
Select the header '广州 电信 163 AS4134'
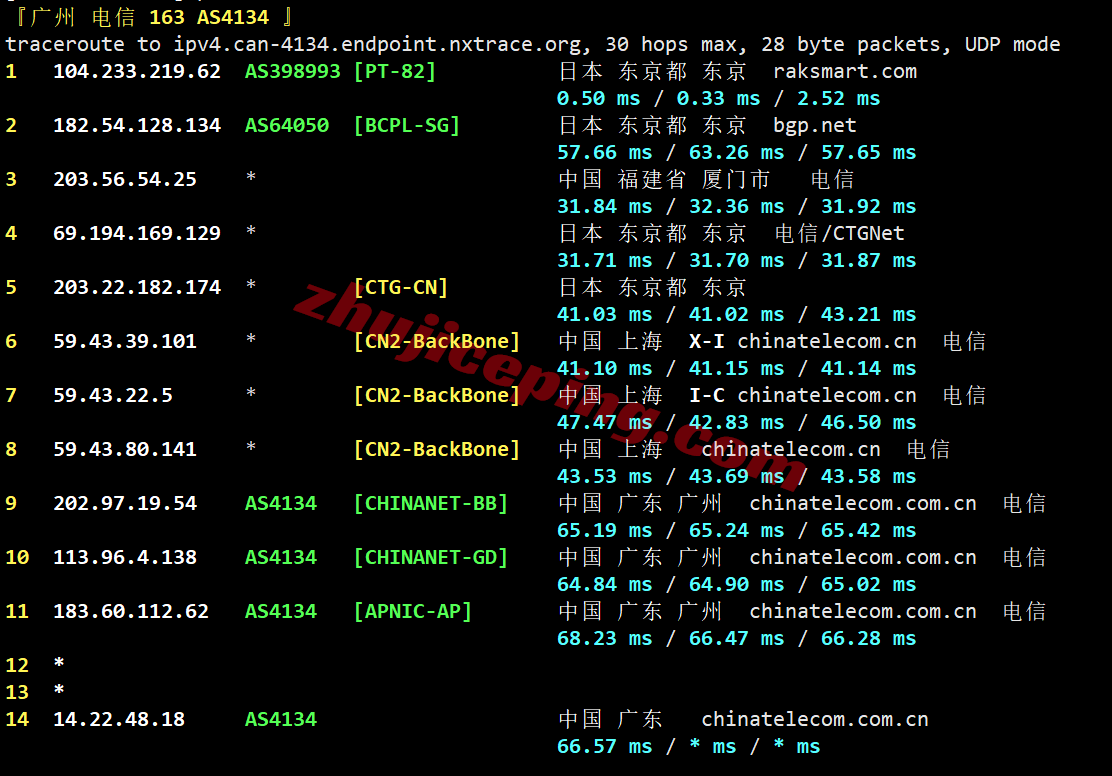150,17
